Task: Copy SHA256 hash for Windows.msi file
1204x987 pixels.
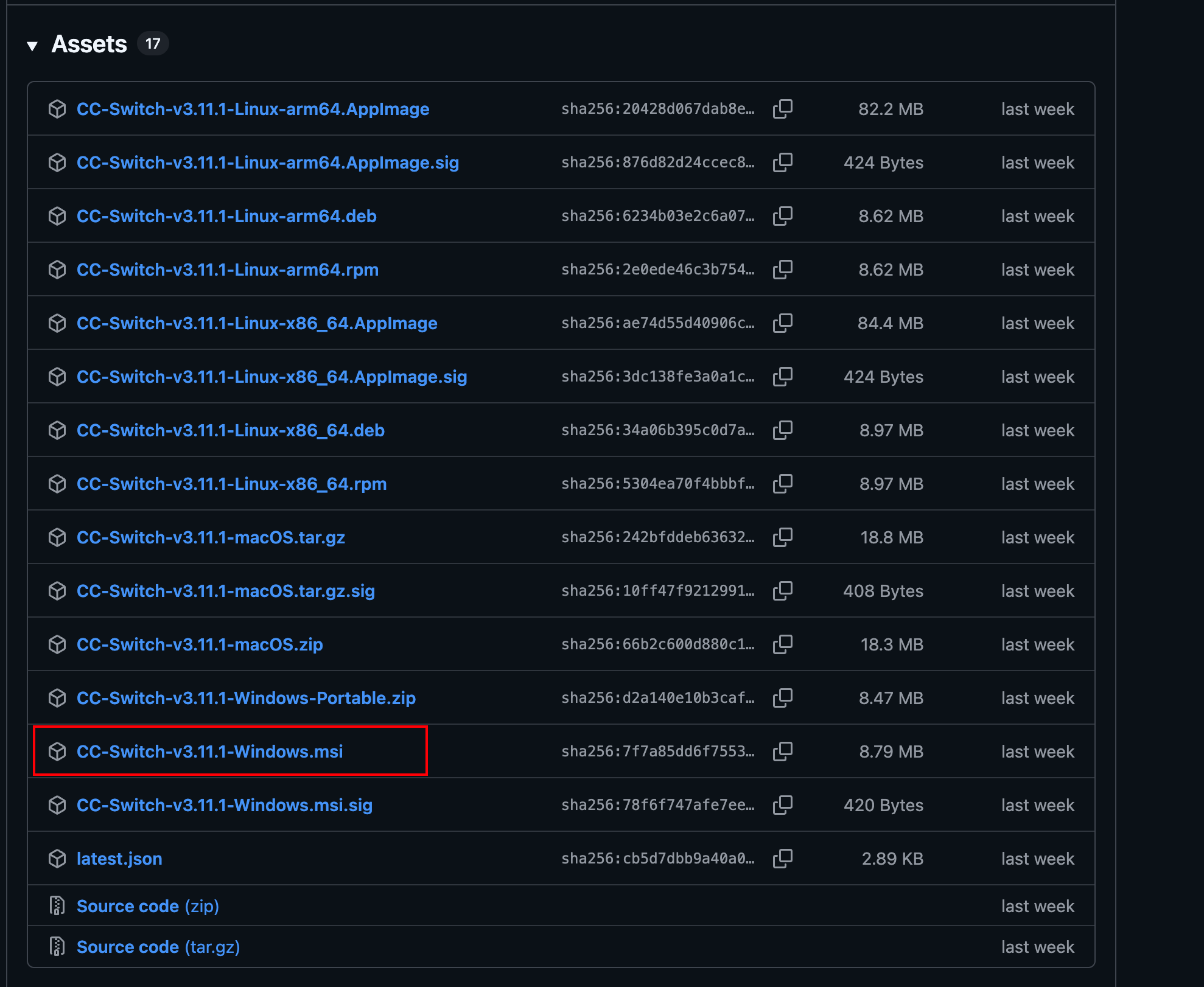Action: (782, 752)
